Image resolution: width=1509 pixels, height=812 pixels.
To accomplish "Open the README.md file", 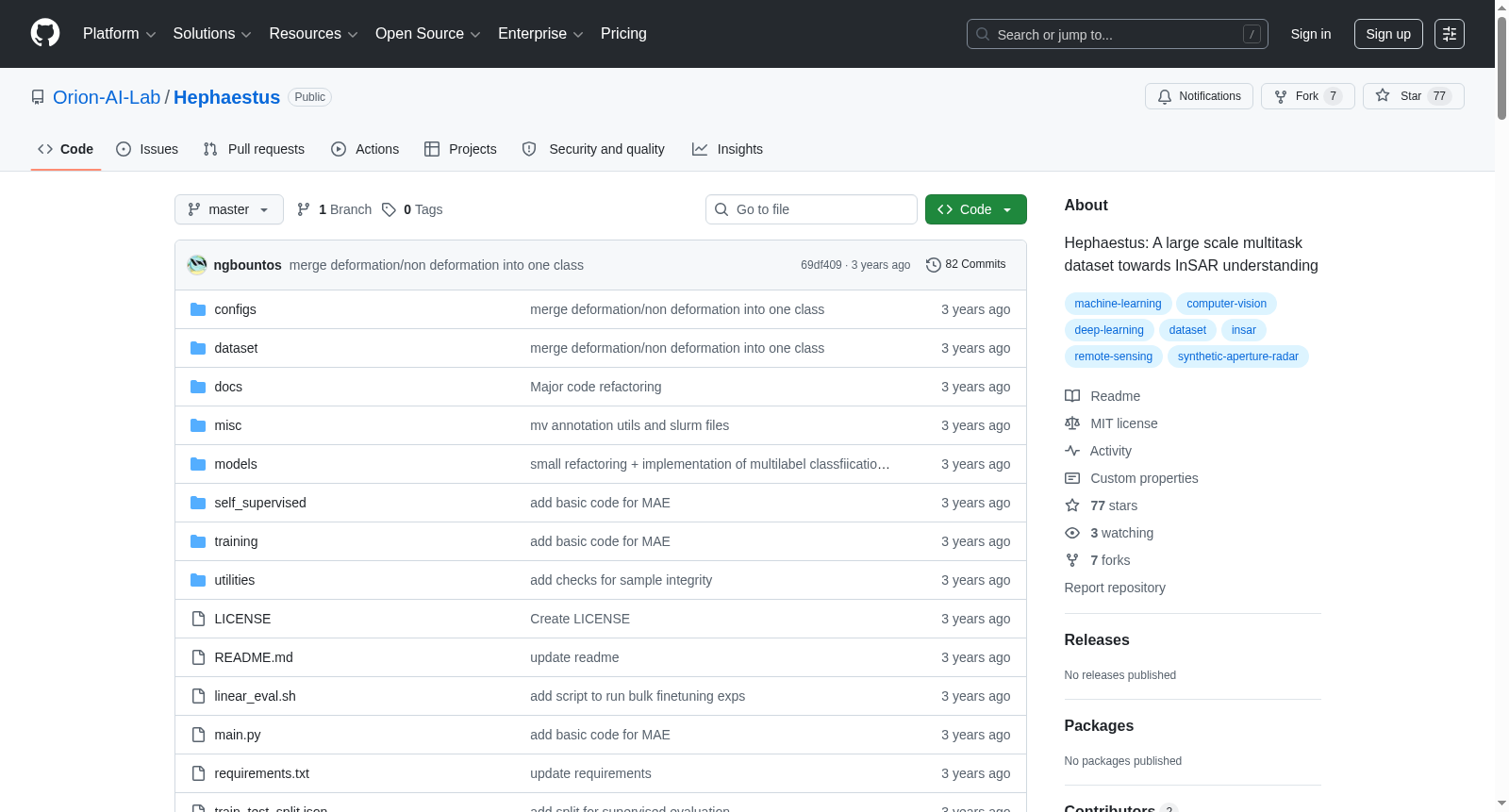I will pyautogui.click(x=254, y=657).
